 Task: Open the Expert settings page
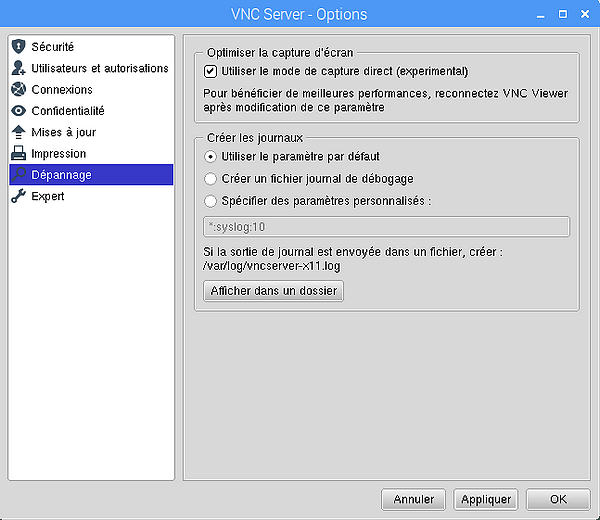click(91, 196)
